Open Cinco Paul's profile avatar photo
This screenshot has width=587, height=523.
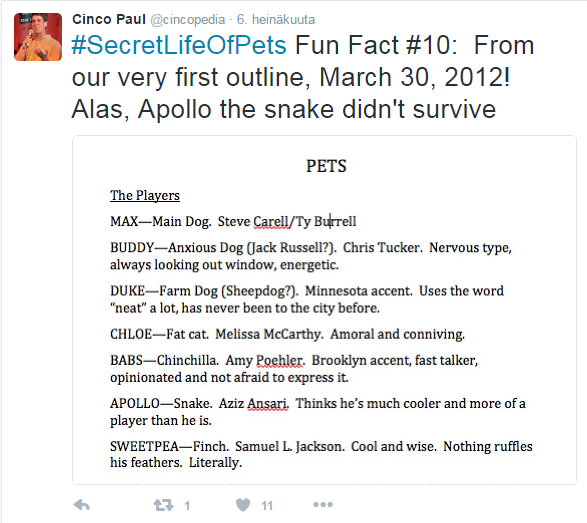point(38,37)
